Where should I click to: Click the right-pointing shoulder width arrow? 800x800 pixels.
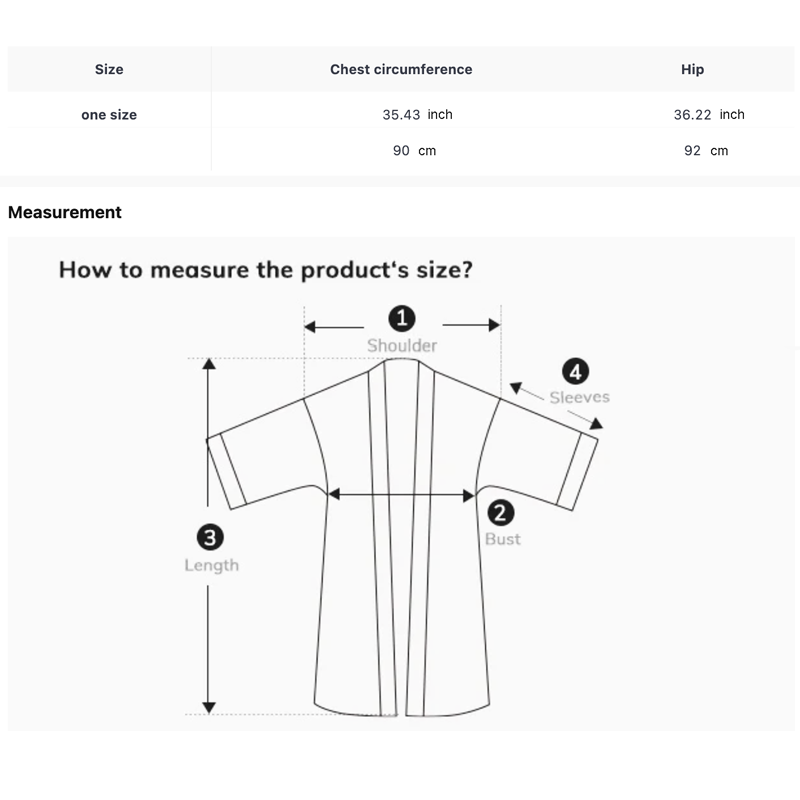coord(471,325)
